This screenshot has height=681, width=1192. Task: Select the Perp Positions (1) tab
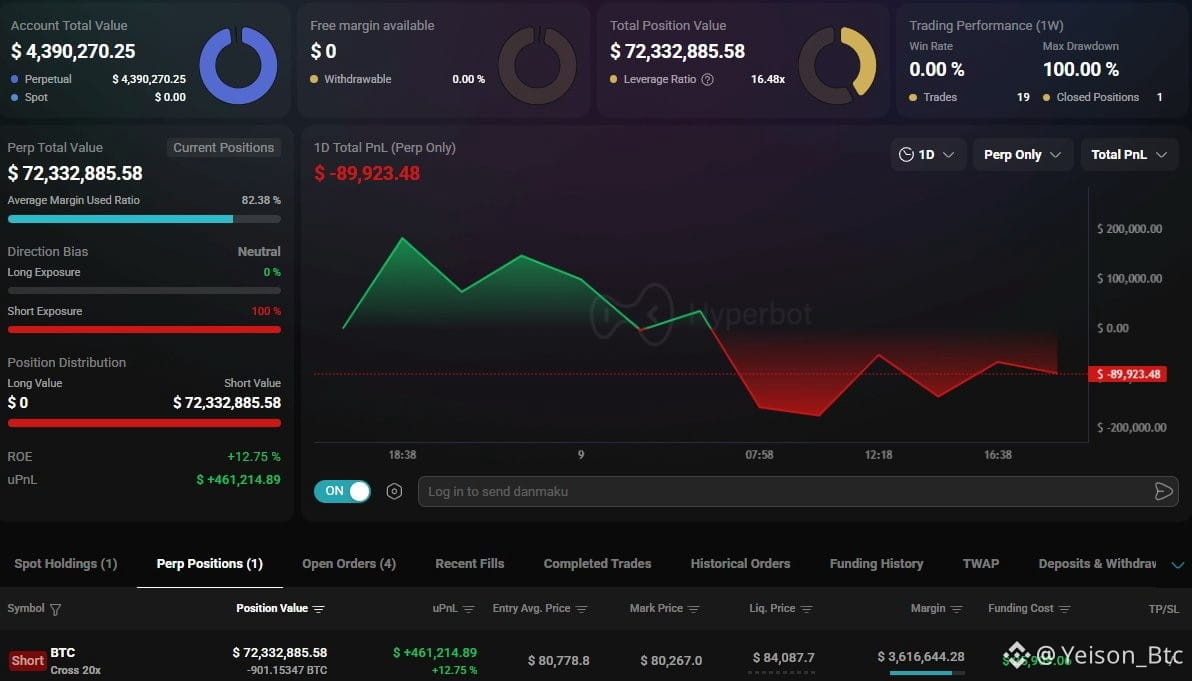(x=210, y=563)
